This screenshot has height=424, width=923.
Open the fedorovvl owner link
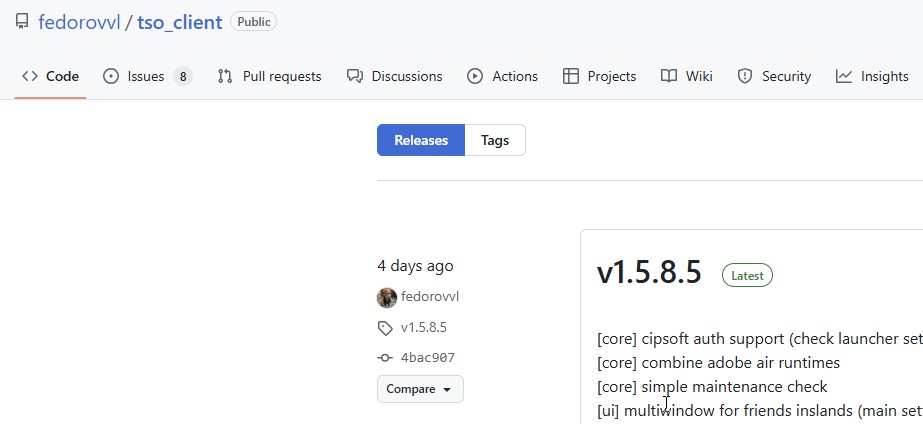pos(79,22)
